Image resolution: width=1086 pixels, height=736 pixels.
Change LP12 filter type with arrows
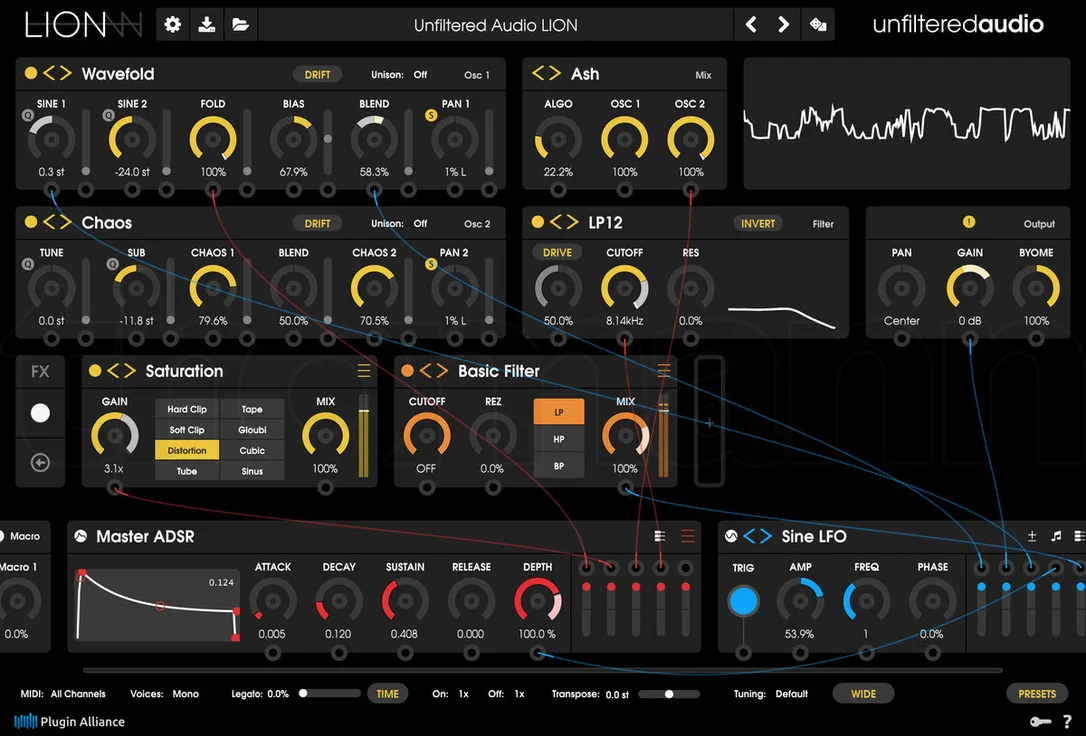tap(564, 222)
